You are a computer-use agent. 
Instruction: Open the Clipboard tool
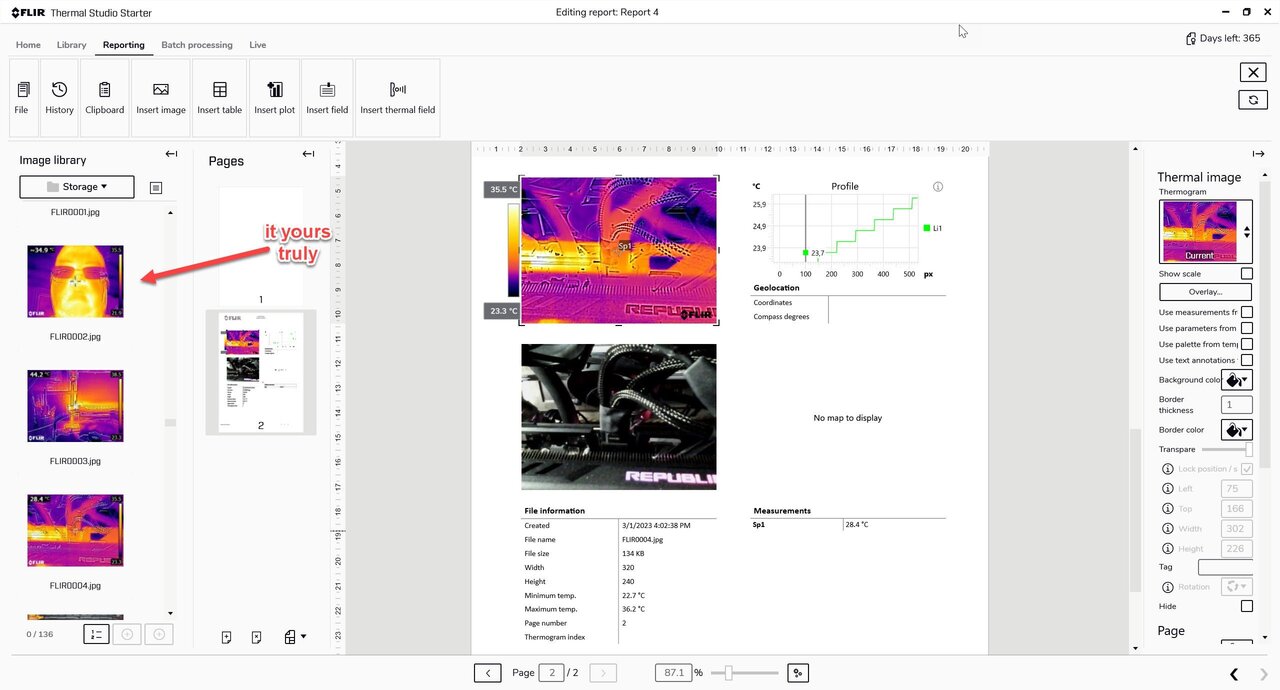coord(104,91)
